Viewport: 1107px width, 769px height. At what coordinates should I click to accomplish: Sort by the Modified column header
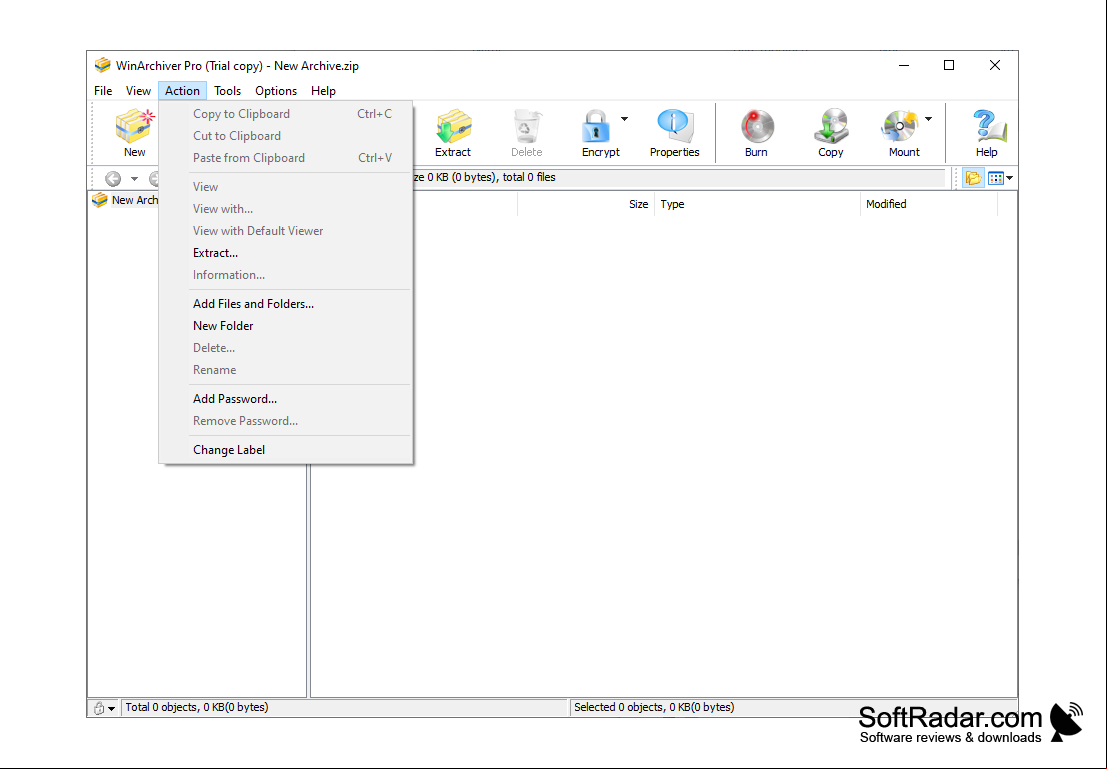pos(928,204)
